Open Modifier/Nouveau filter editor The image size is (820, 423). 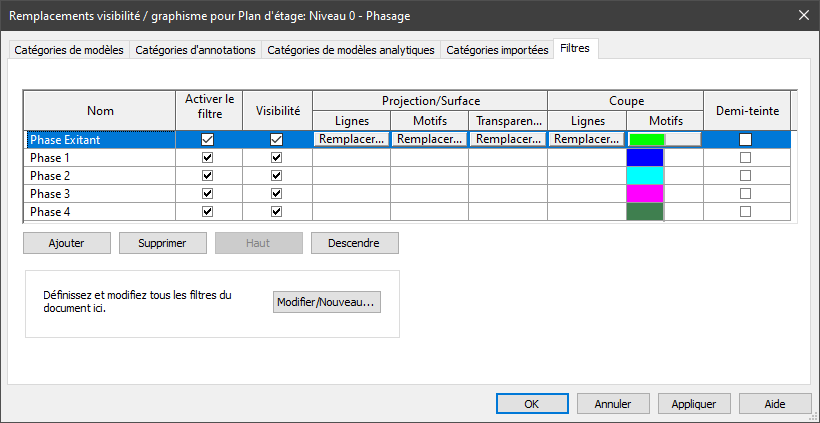coord(327,302)
